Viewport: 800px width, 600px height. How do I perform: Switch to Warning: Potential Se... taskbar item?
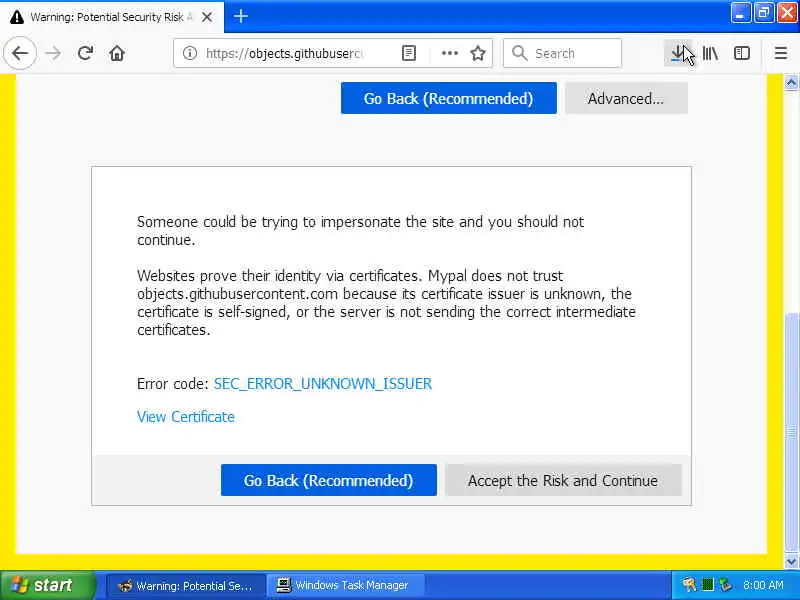pyautogui.click(x=186, y=585)
